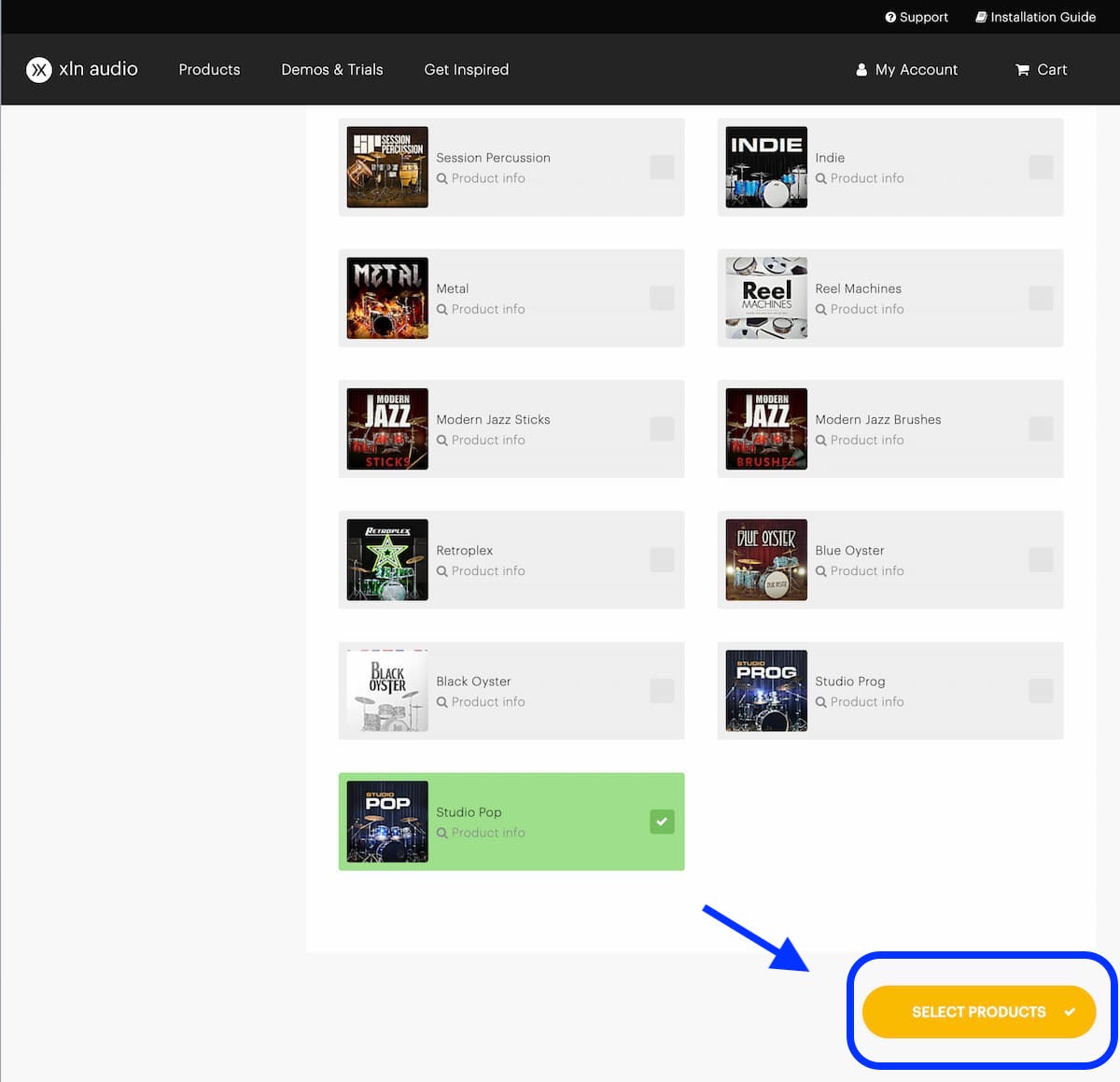Open the Demos & Trials menu

(x=332, y=69)
